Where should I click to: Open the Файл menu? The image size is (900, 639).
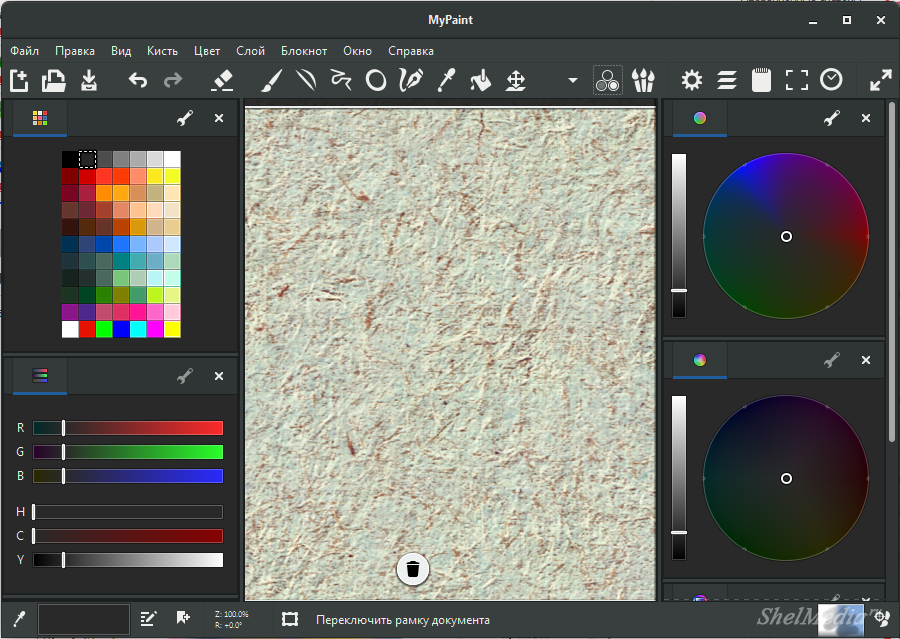point(25,51)
